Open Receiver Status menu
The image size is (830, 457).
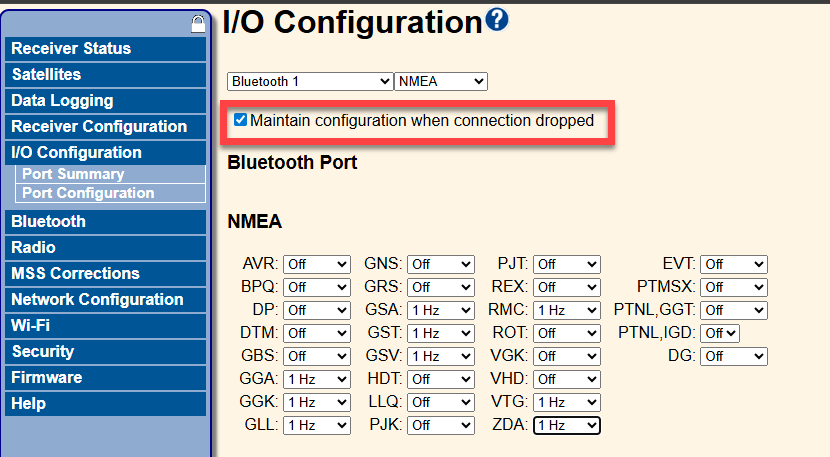[x=71, y=48]
